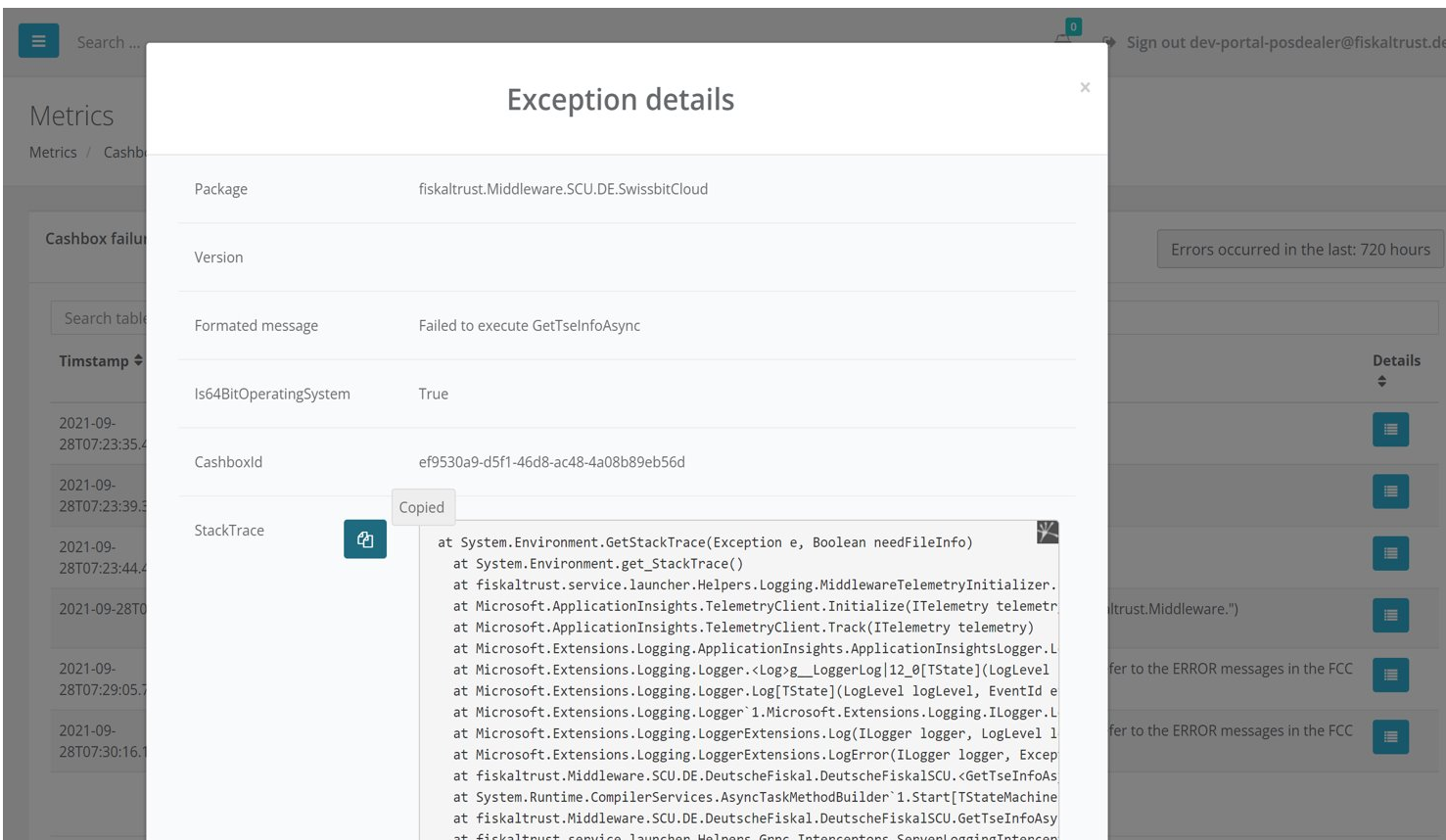Open details for the 07:30:16 row
1446x840 pixels.
(x=1390, y=736)
